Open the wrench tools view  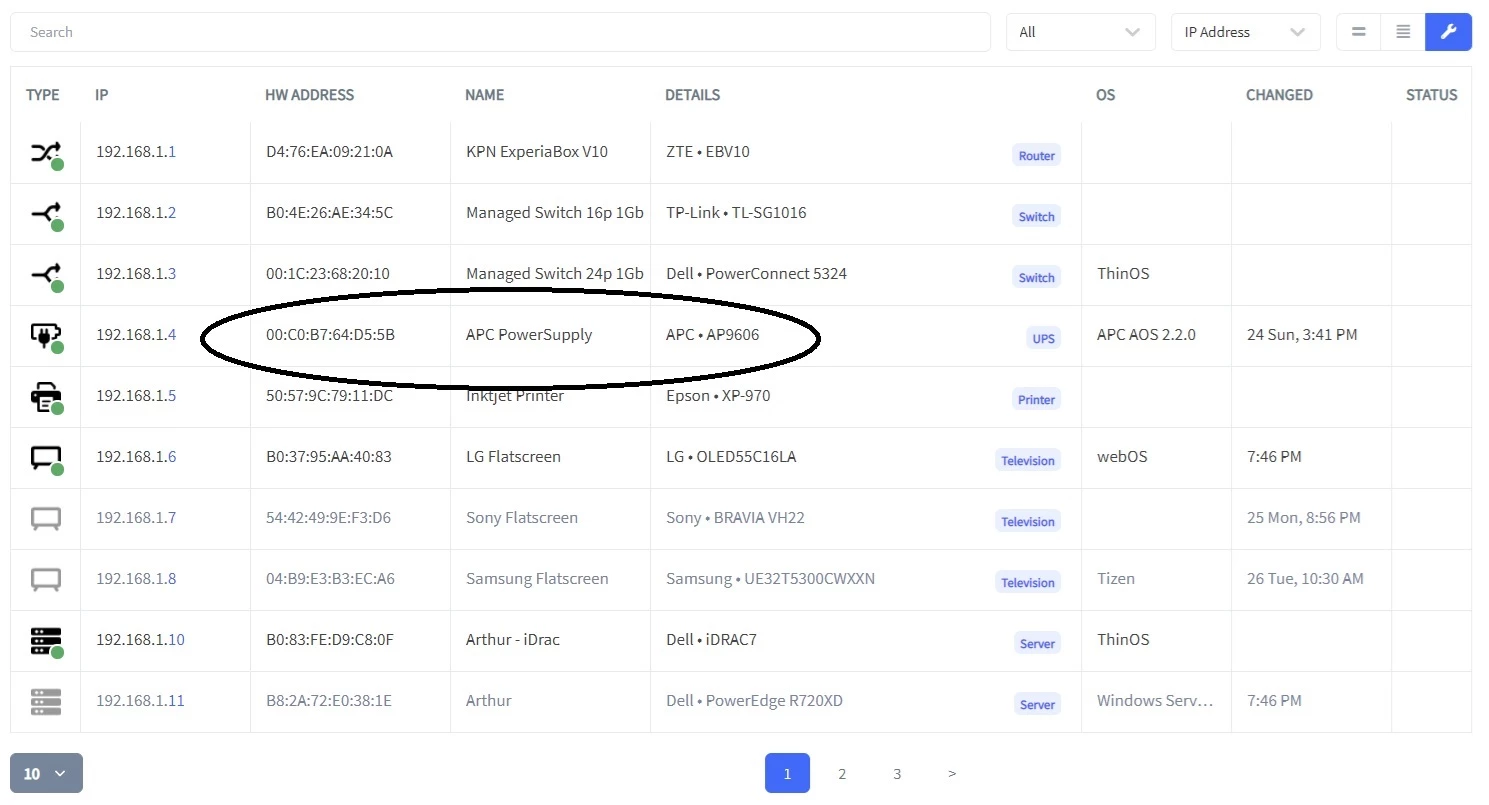tap(1449, 32)
